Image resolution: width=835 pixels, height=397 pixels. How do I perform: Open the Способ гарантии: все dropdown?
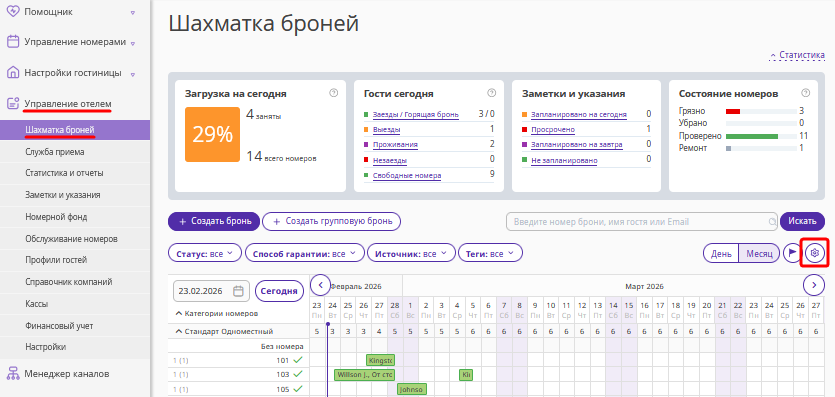click(x=304, y=254)
